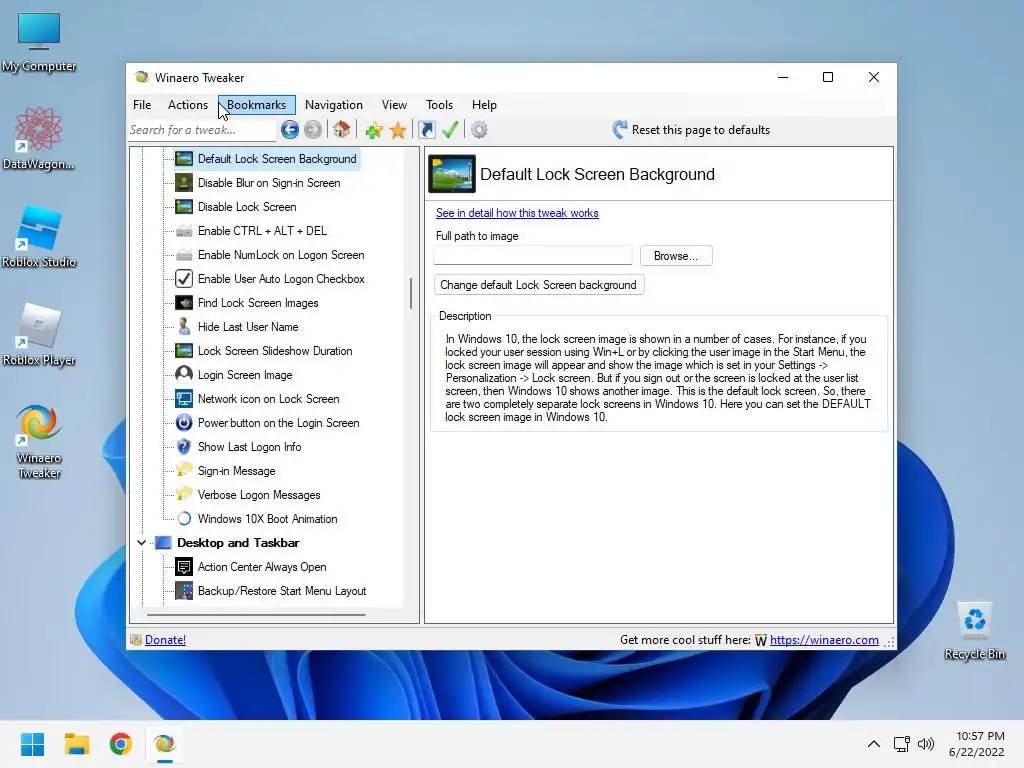Open bookmarks with the gold star icon
1024x768 pixels.
pos(398,130)
